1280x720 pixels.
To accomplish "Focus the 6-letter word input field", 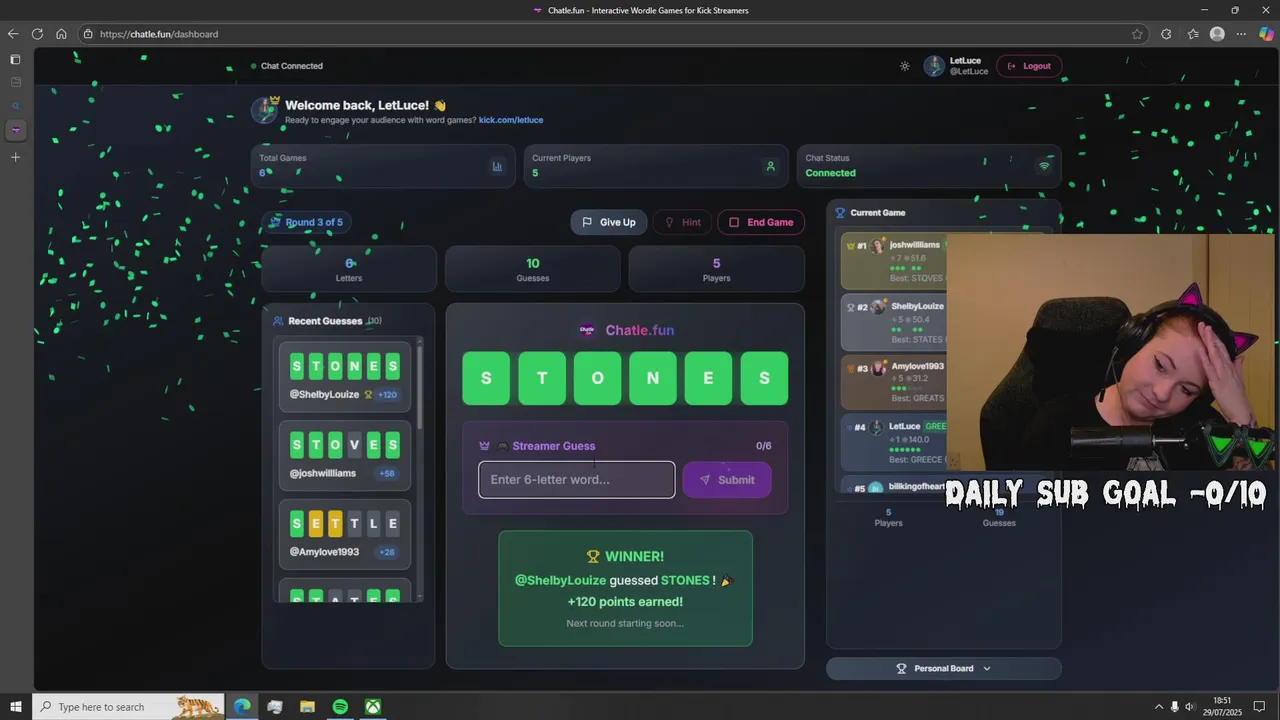I will pos(577,480).
